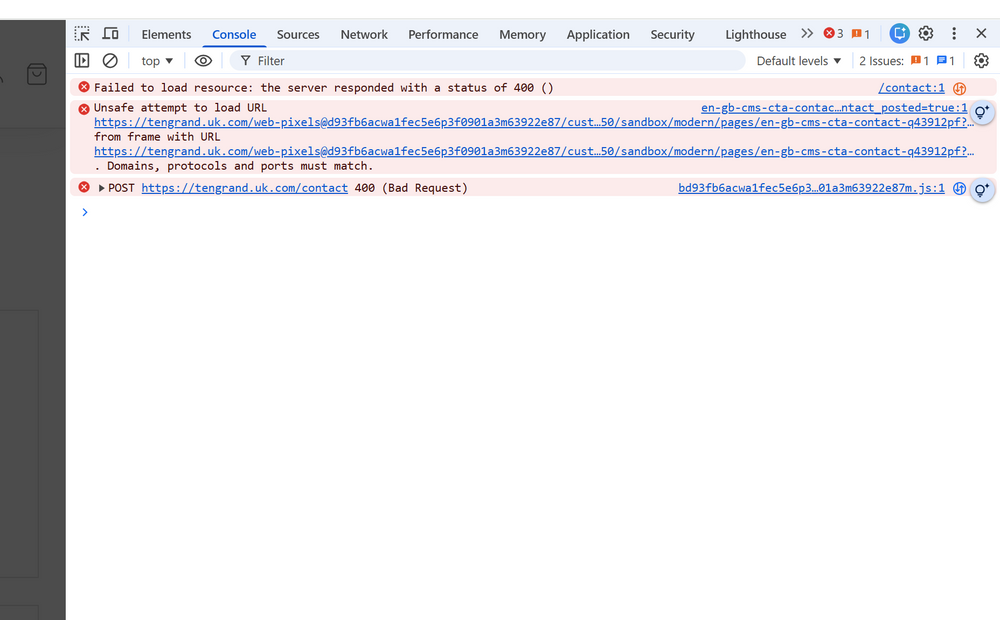Image resolution: width=1000 pixels, height=620 pixels.
Task: Click error icon on Unsafe attempt message
Action: coord(84,109)
